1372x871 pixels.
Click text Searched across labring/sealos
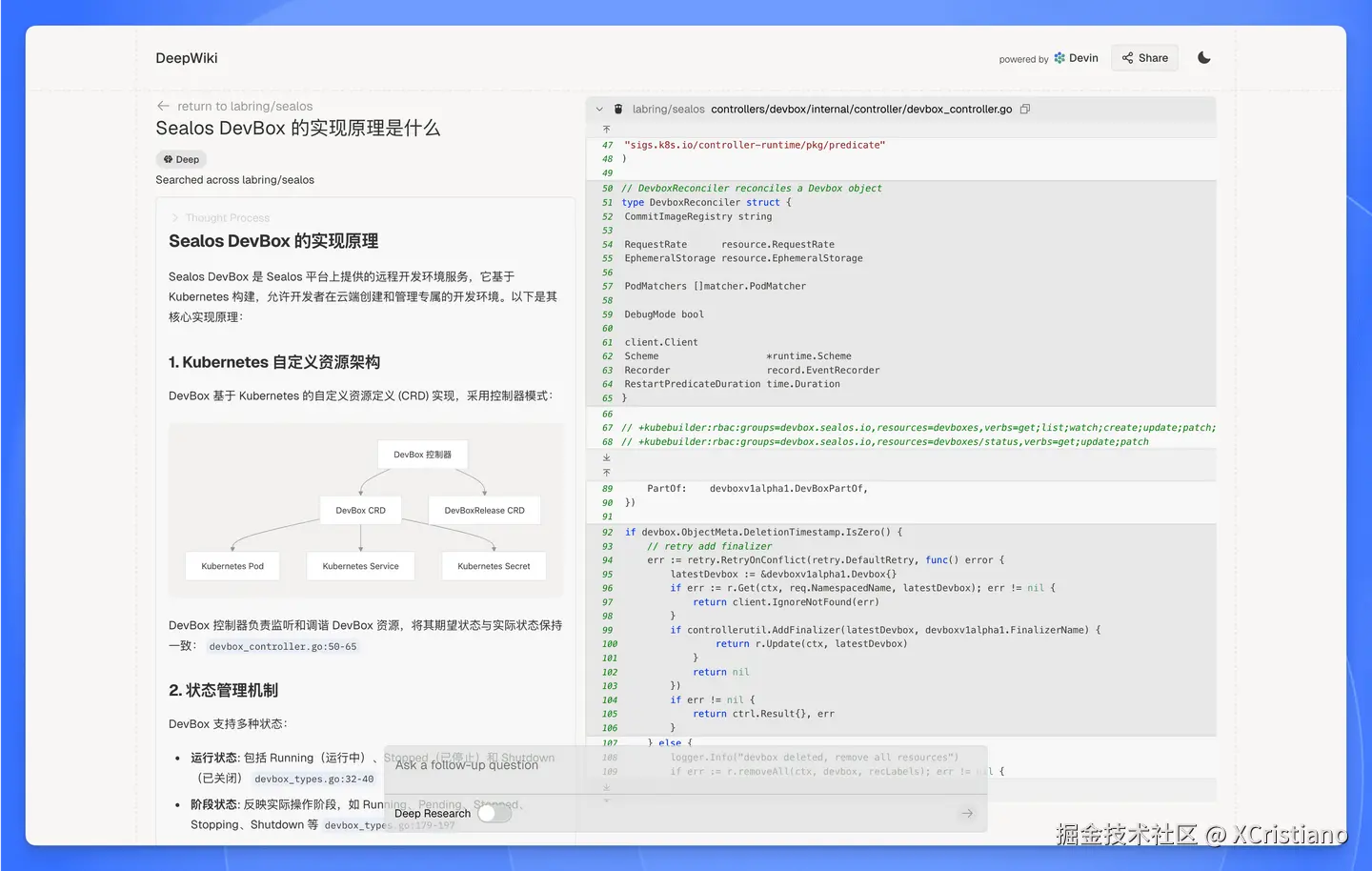[x=235, y=180]
